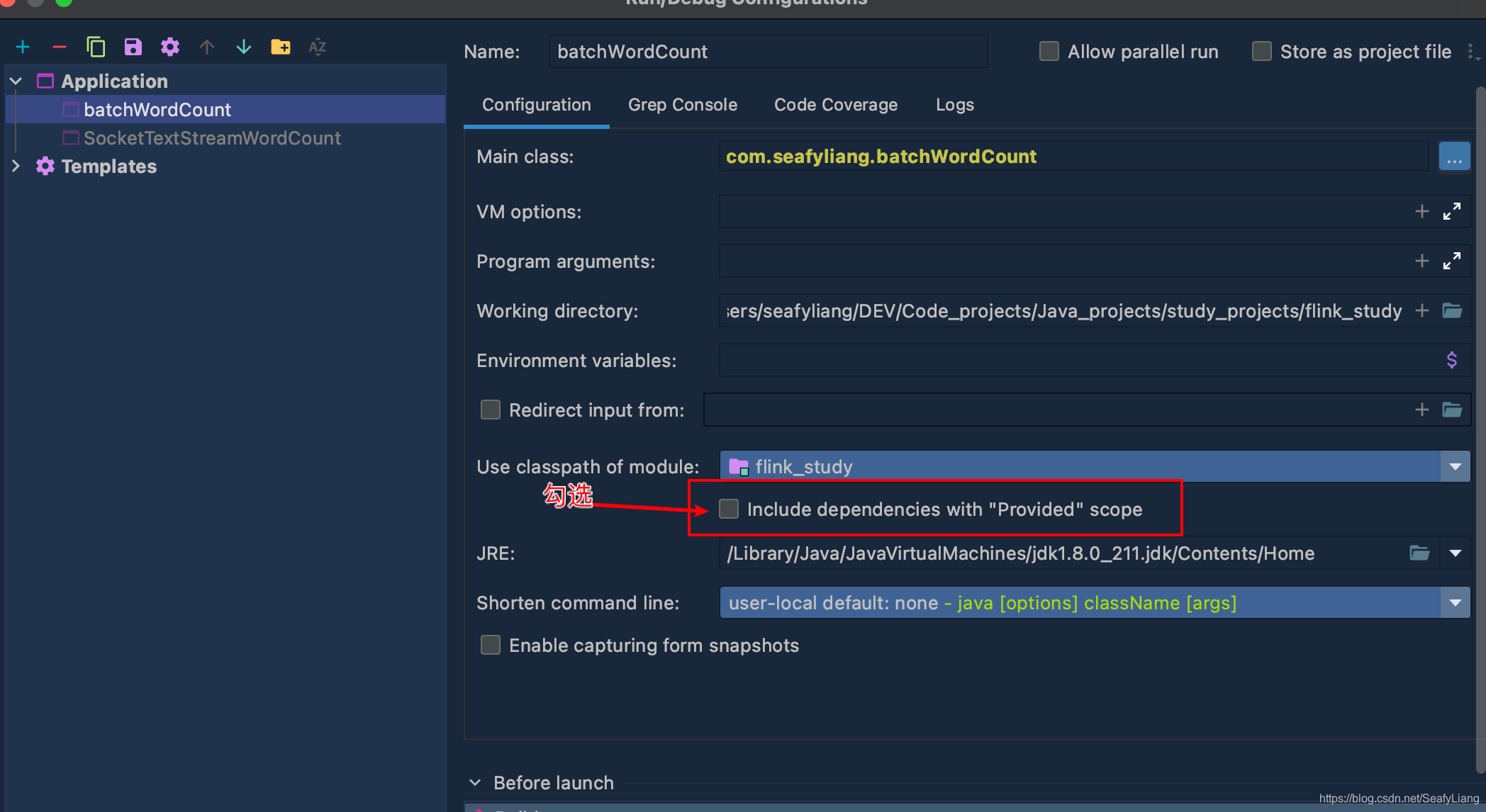Copy the selected configuration
1486x812 pixels.
tap(96, 47)
